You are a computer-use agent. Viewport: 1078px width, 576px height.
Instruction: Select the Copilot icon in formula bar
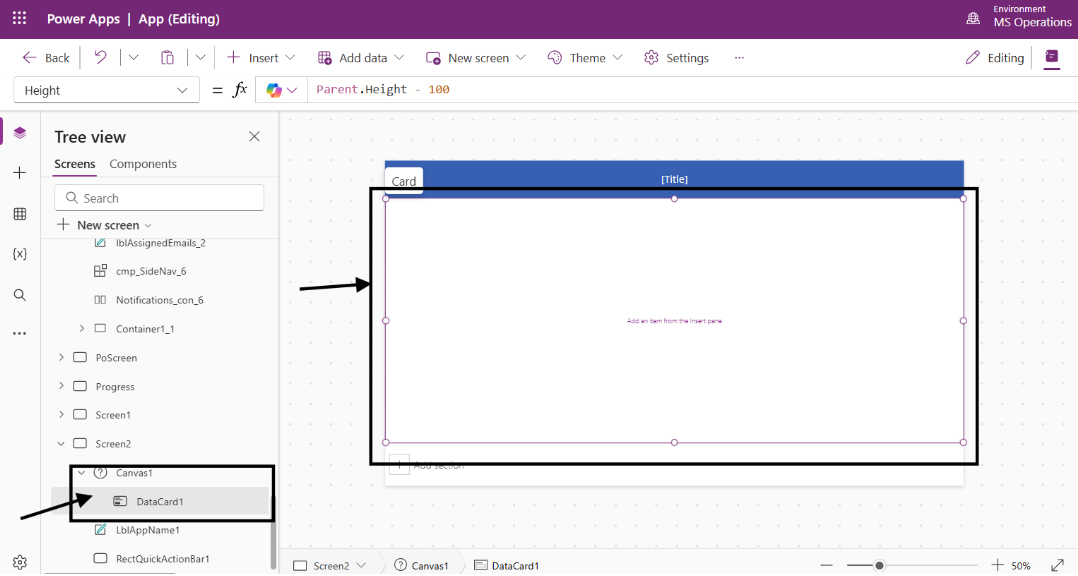275,89
